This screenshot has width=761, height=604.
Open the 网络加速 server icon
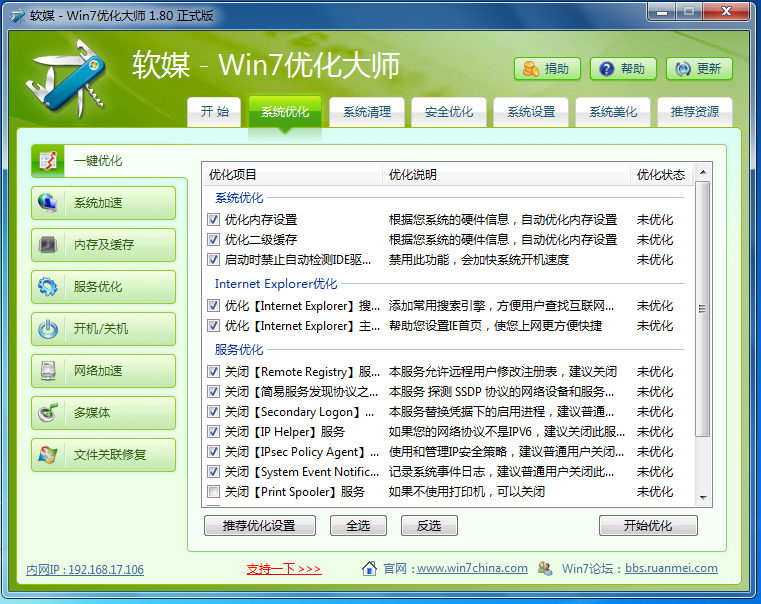click(48, 371)
